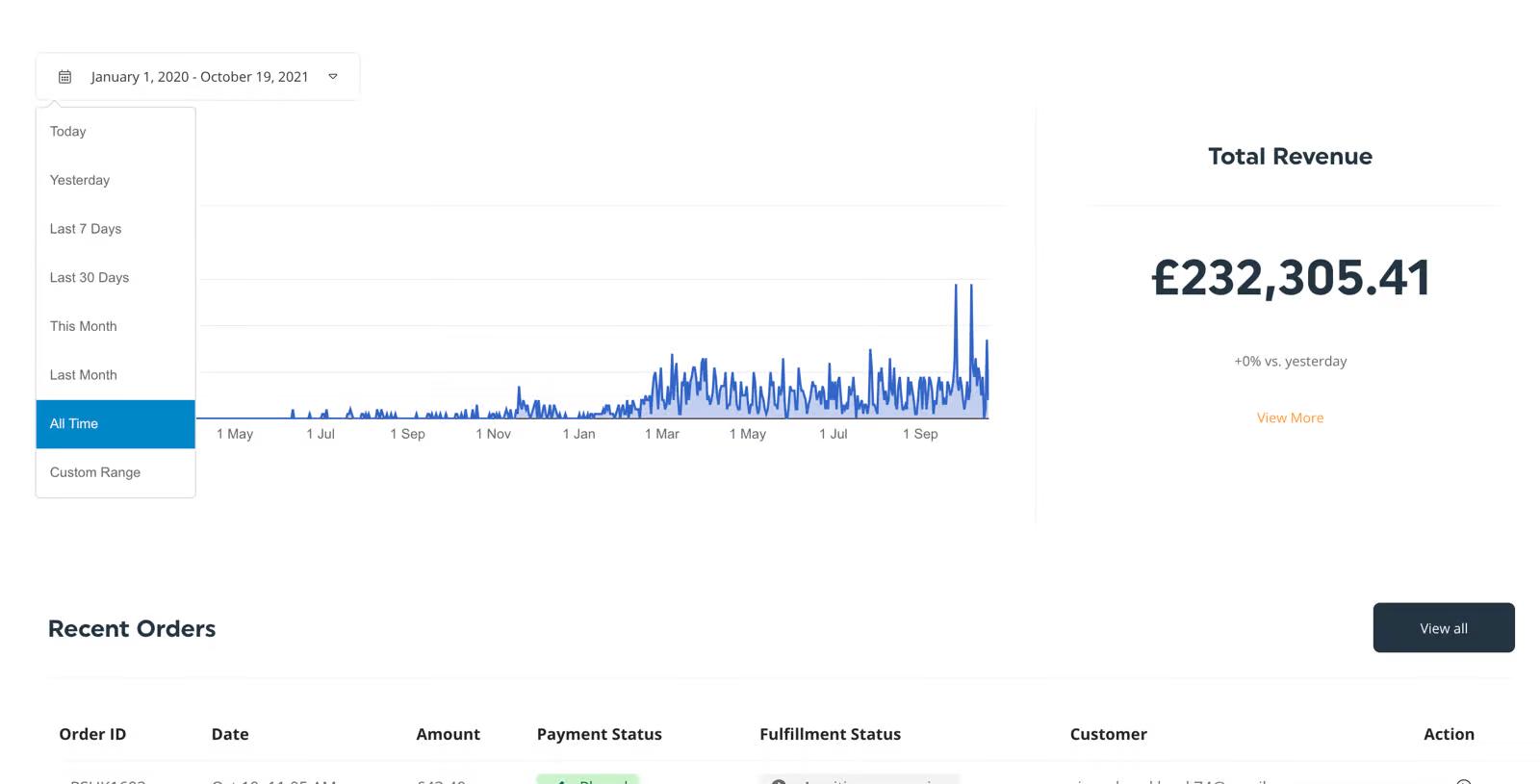Select Last 30 Days range
Image resolution: width=1540 pixels, height=784 pixels.
(90, 278)
